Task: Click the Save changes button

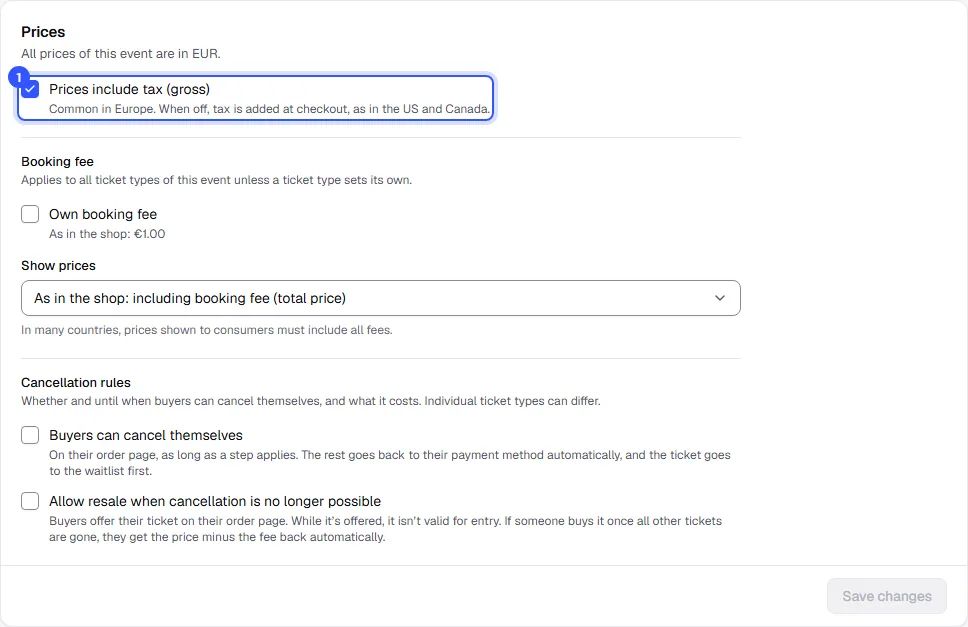Action: coord(887,596)
